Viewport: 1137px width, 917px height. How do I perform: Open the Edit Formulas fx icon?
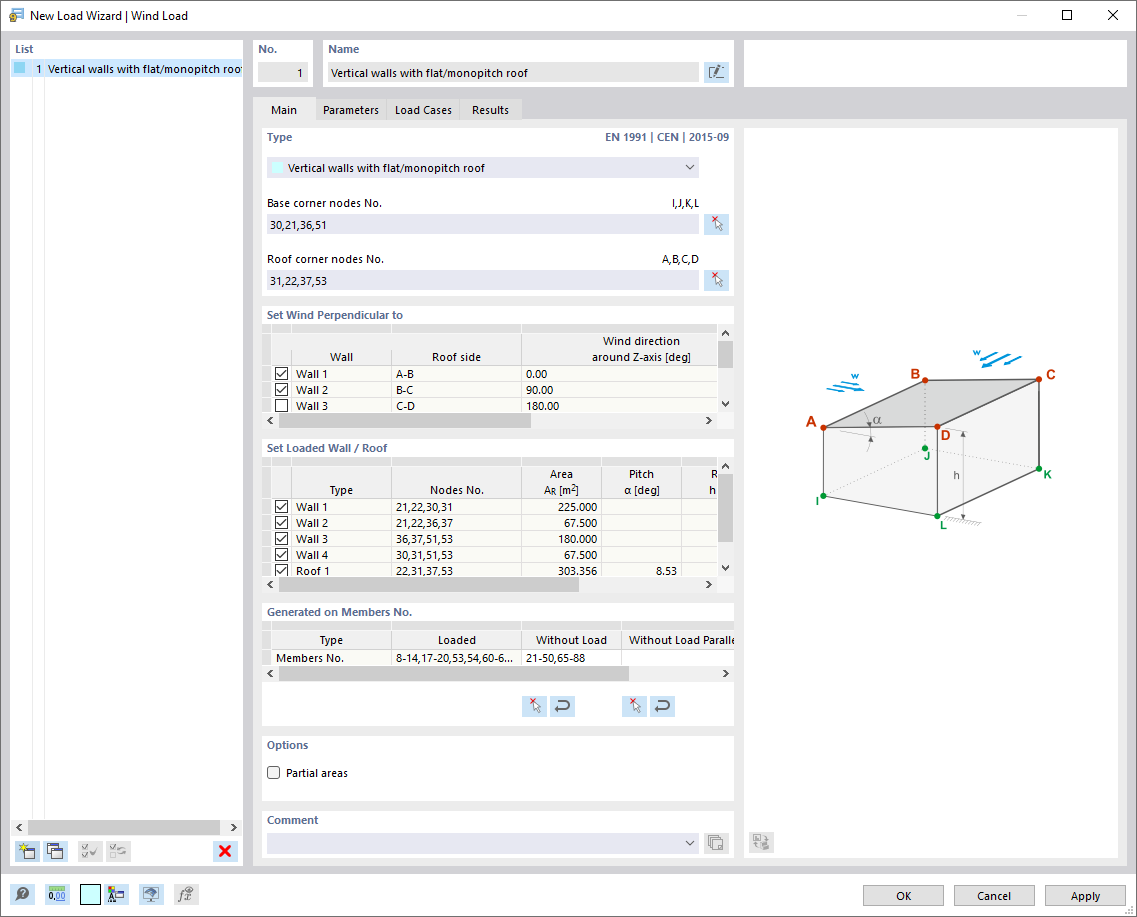[186, 894]
